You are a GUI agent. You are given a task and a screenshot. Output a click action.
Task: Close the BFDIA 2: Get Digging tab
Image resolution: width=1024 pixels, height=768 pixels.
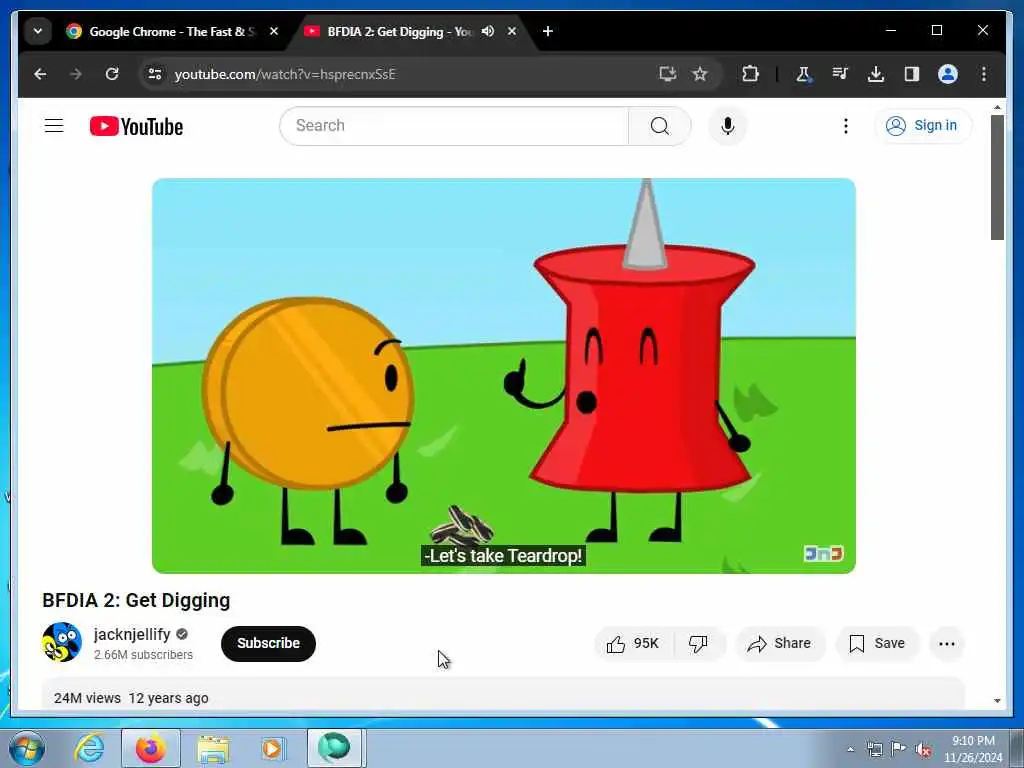click(512, 31)
